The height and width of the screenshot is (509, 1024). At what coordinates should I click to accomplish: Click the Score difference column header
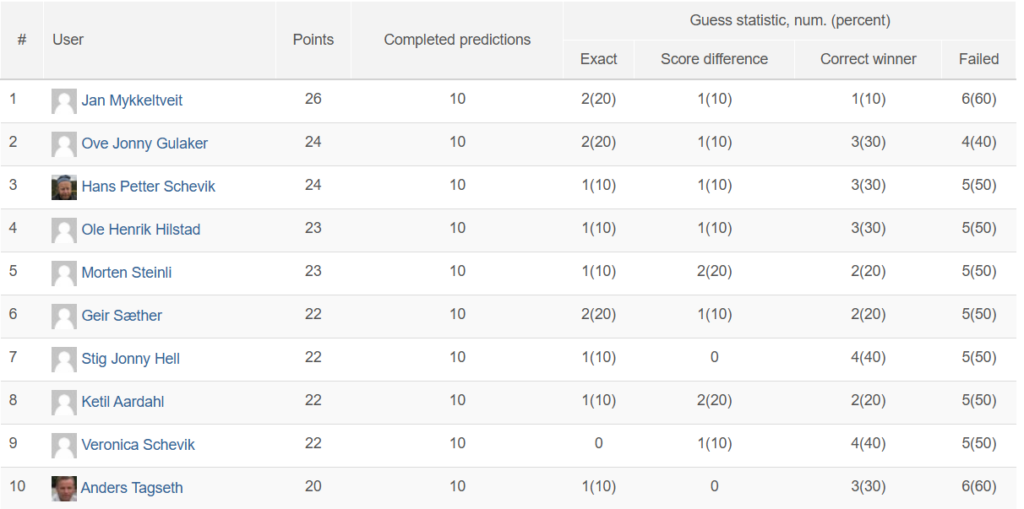(714, 59)
